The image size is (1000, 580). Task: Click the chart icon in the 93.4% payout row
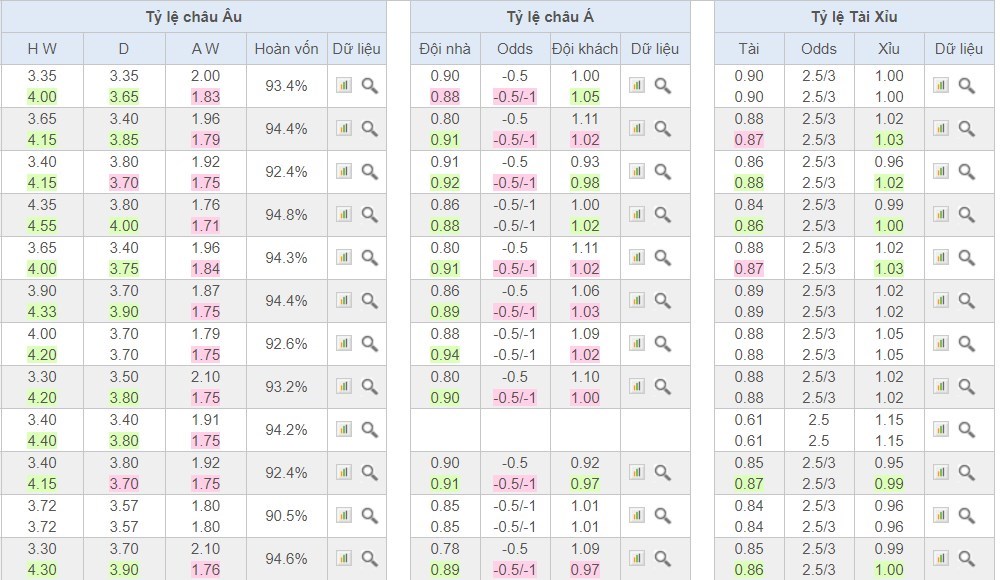click(344, 86)
